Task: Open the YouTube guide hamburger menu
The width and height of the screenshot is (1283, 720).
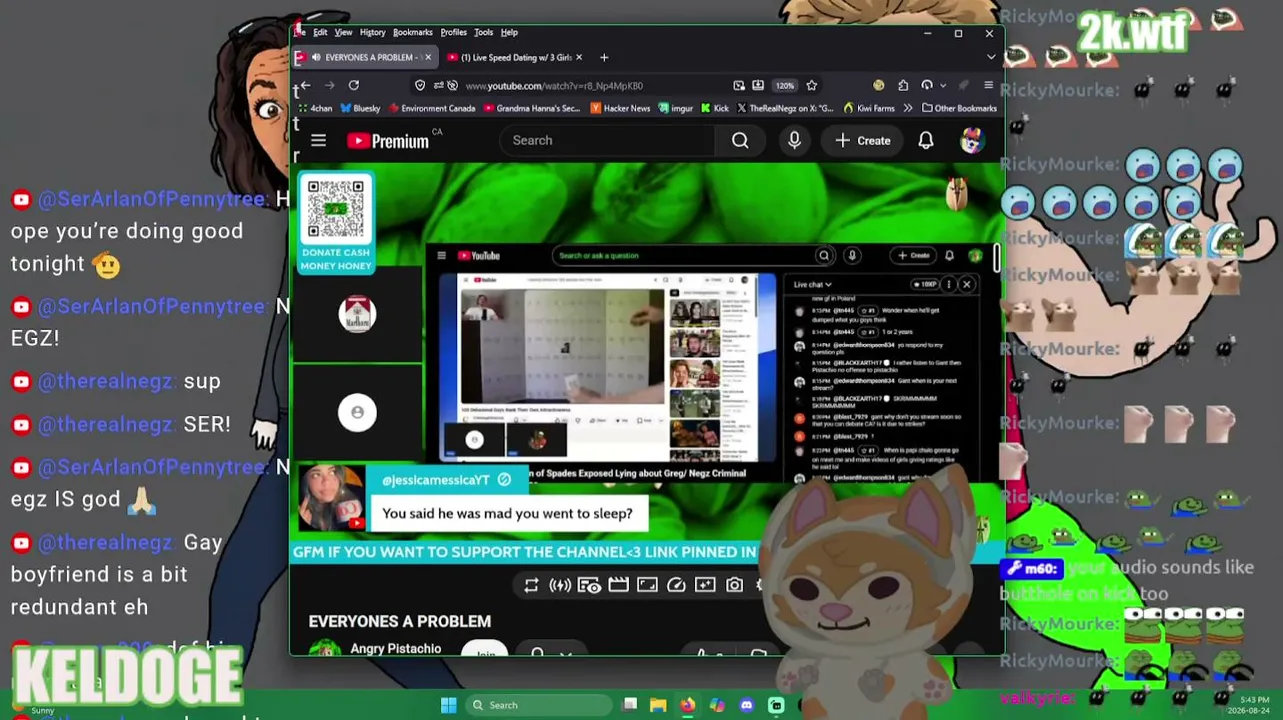Action: tap(318, 141)
